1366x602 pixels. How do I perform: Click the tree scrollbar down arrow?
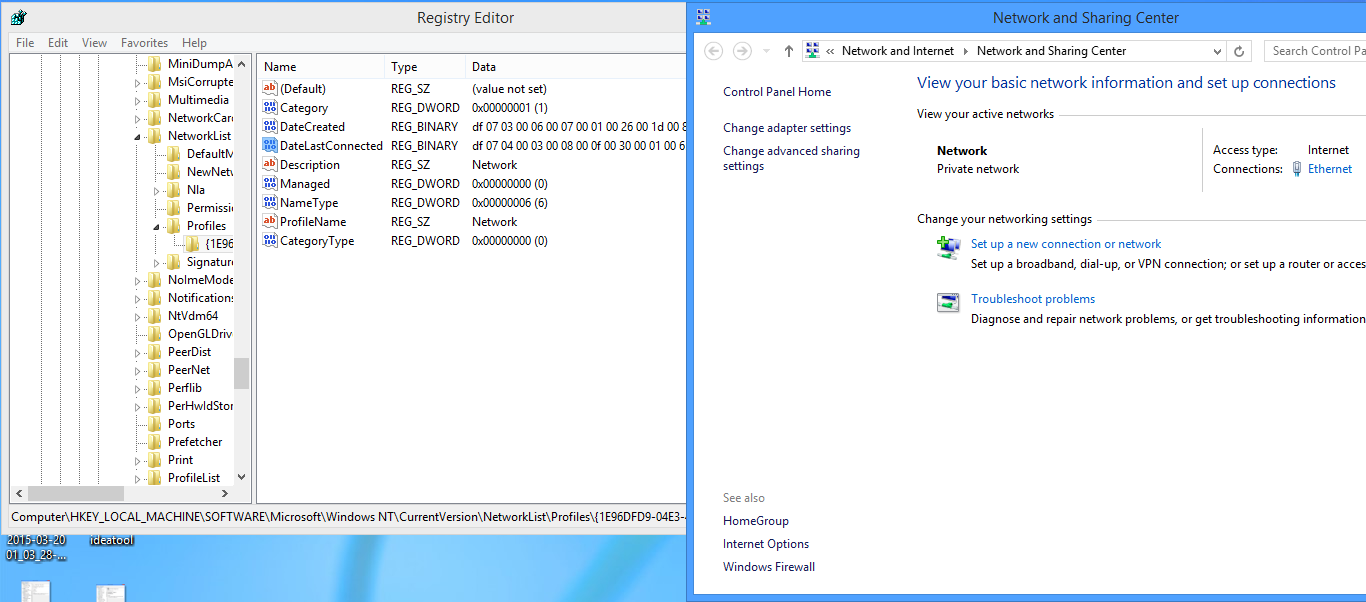(x=241, y=478)
